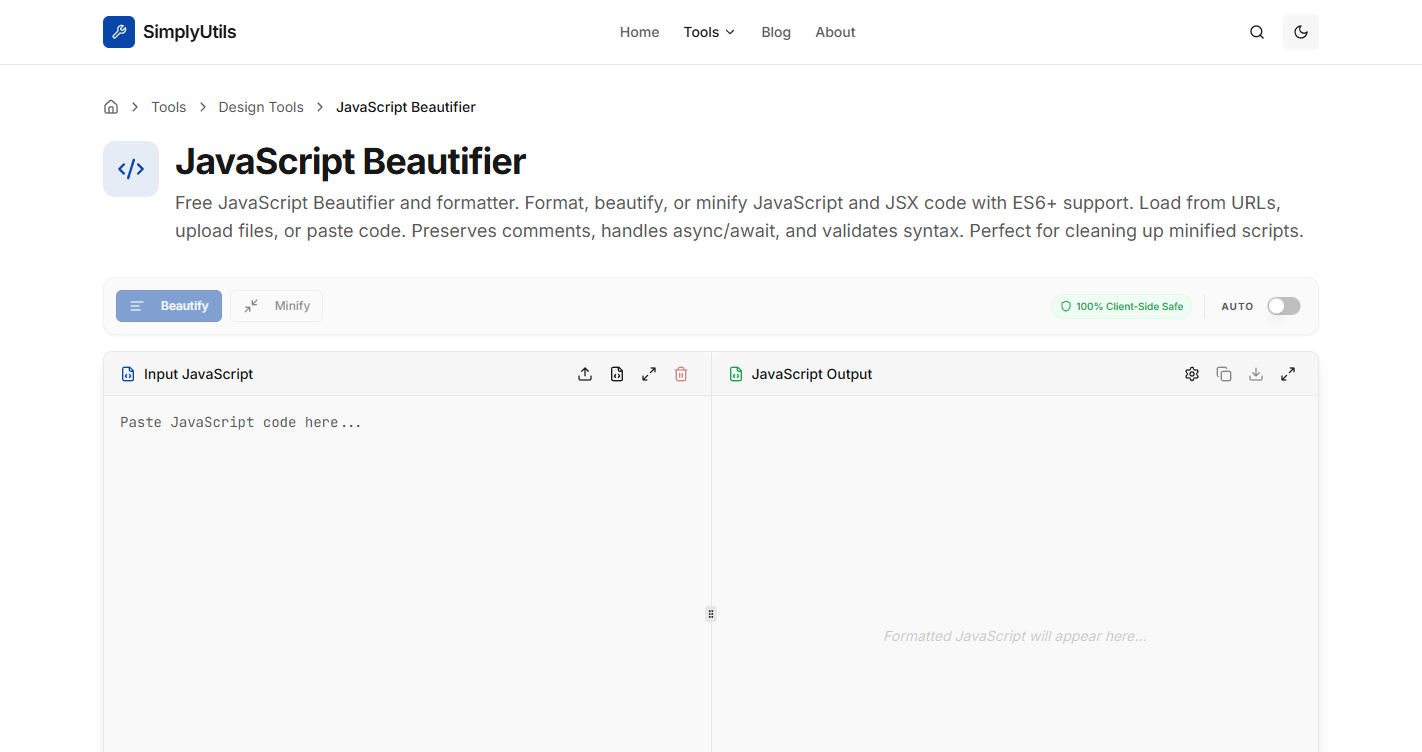
Task: Click the JavaScript Output panel title
Action: pyautogui.click(x=812, y=374)
